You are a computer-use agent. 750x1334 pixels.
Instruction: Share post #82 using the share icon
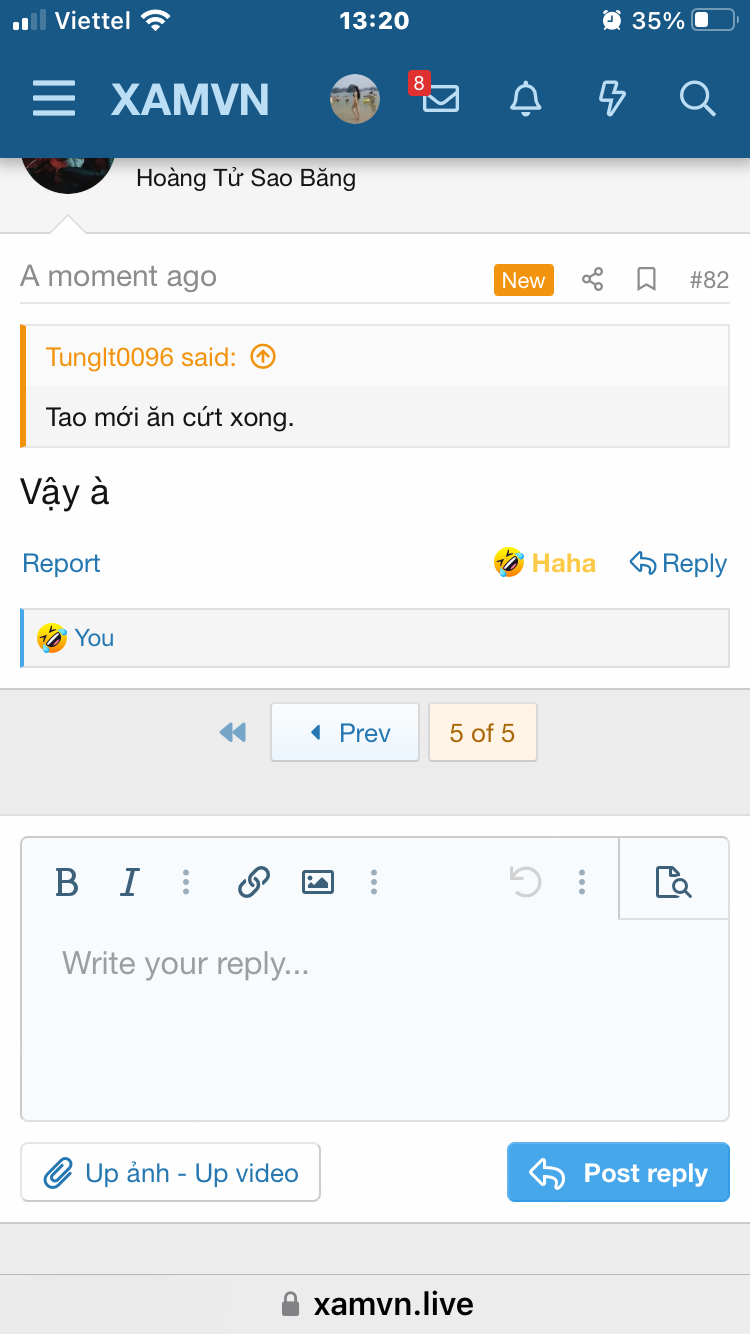[x=592, y=280]
